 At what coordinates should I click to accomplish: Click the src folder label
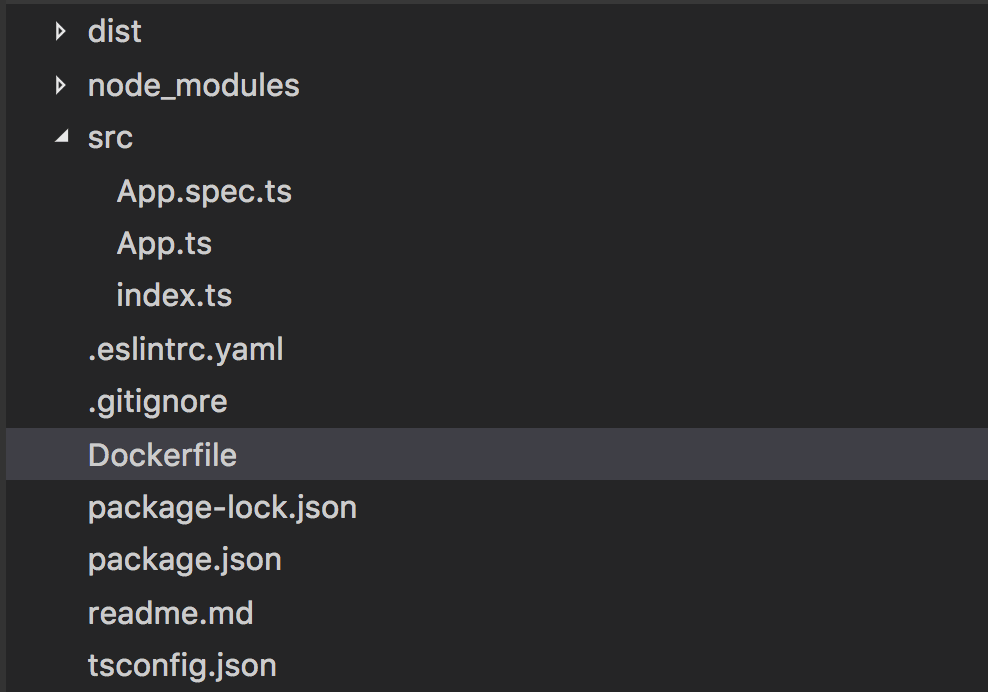[x=110, y=138]
